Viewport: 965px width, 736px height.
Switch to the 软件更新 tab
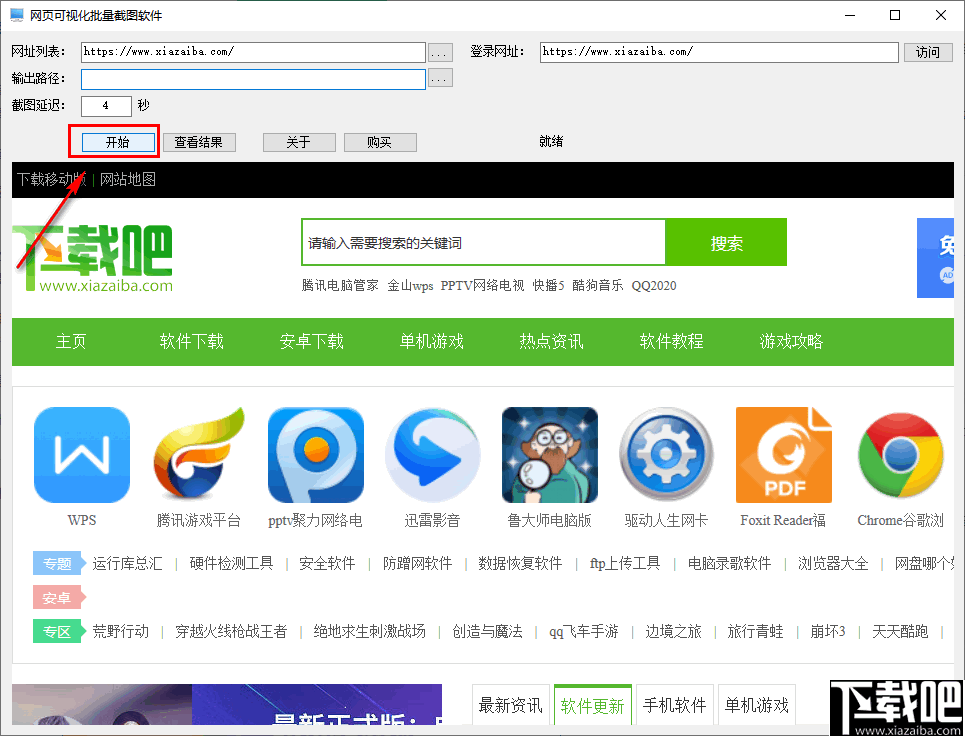592,704
